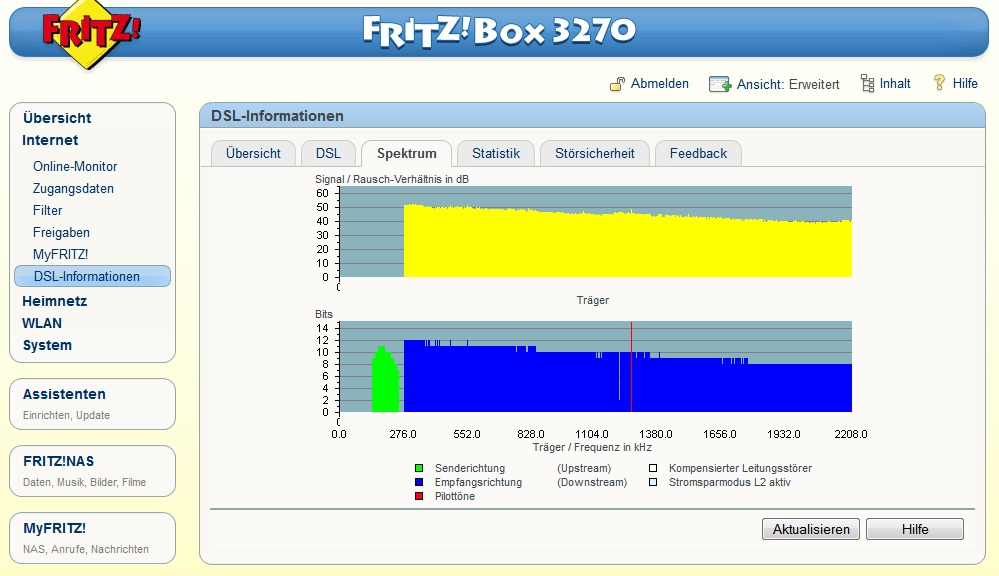Click the green Senderichtung legend swatch

(x=419, y=468)
